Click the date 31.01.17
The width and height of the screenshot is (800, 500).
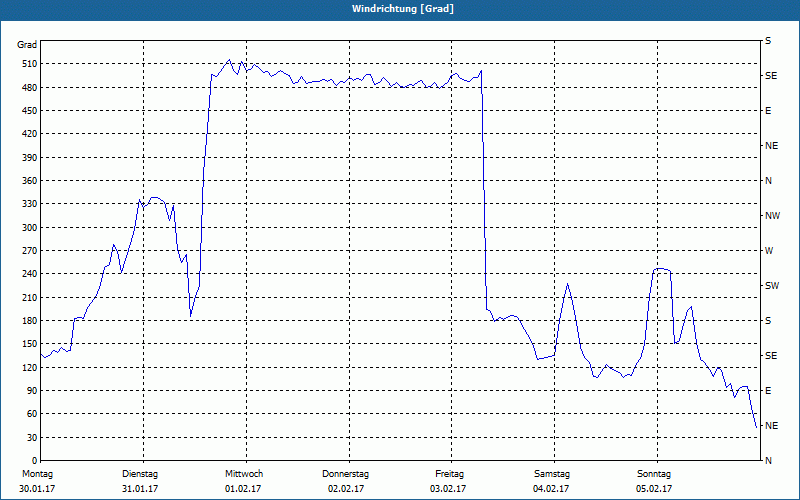click(x=140, y=489)
